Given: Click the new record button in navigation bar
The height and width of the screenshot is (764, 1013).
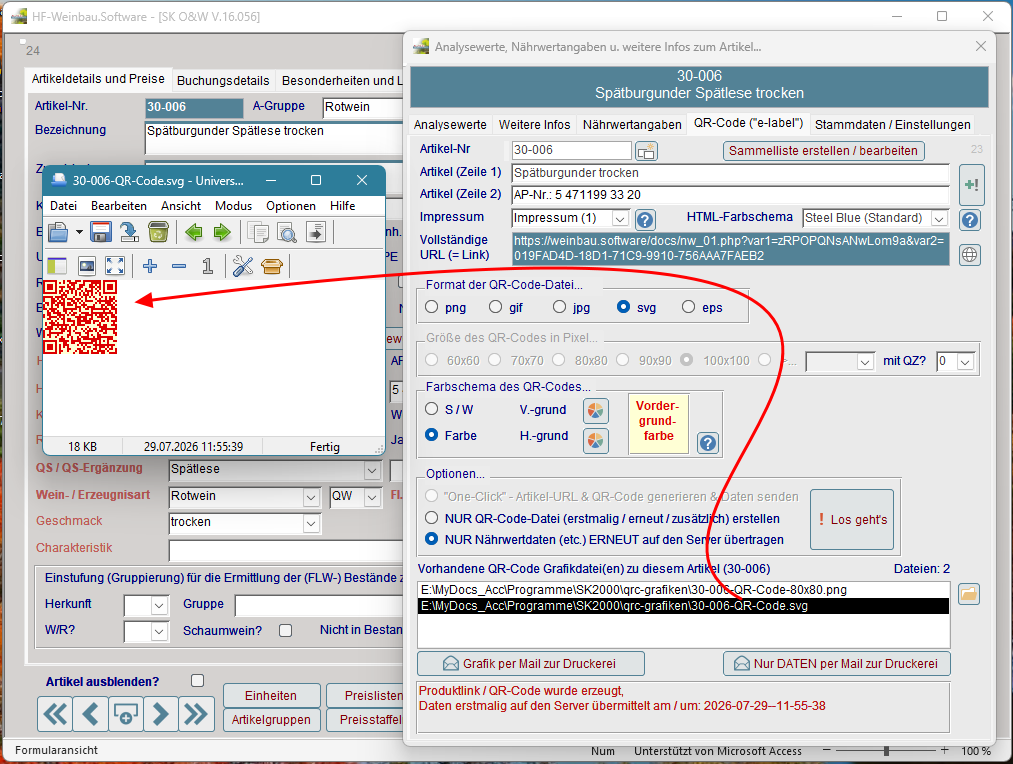Looking at the screenshot, I should pos(125,714).
